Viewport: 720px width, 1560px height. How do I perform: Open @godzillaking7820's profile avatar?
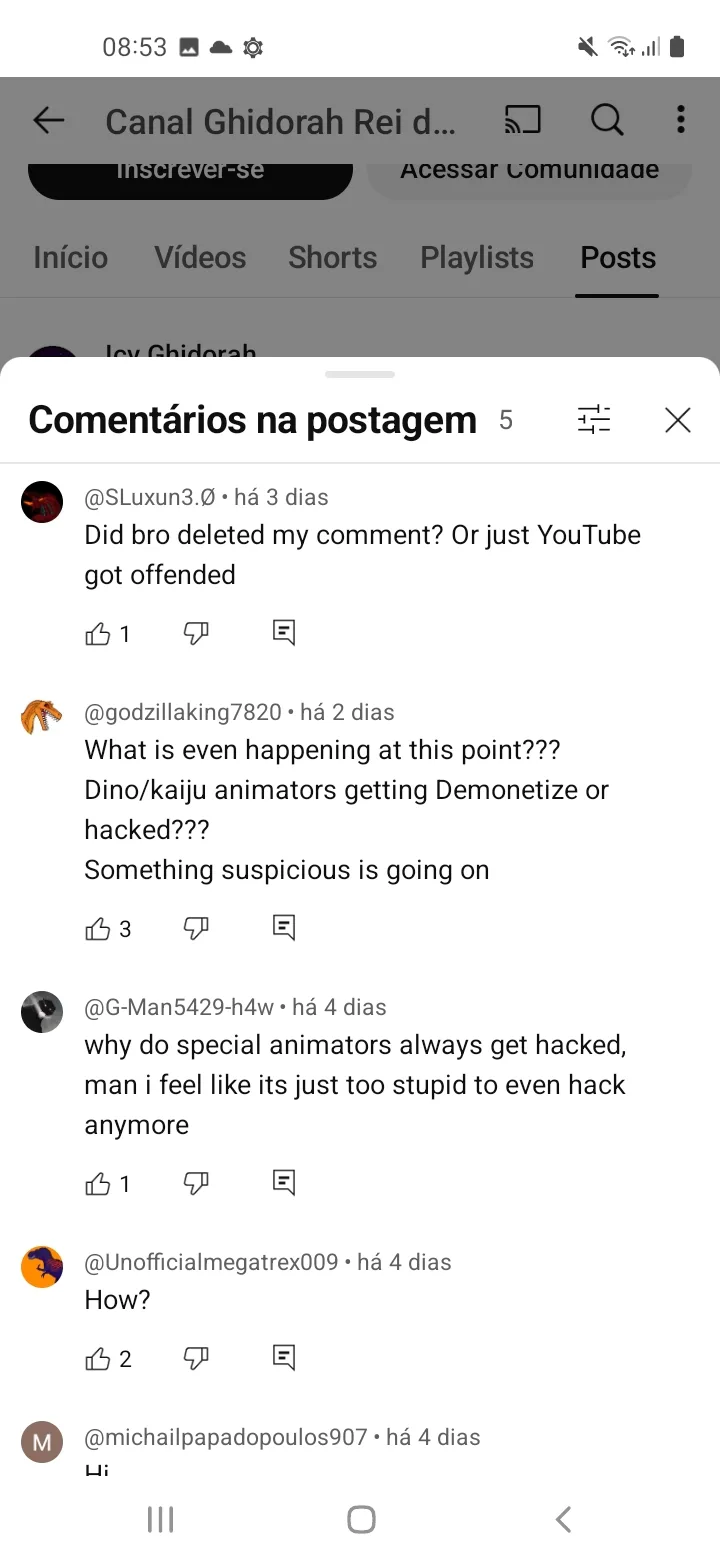[42, 716]
